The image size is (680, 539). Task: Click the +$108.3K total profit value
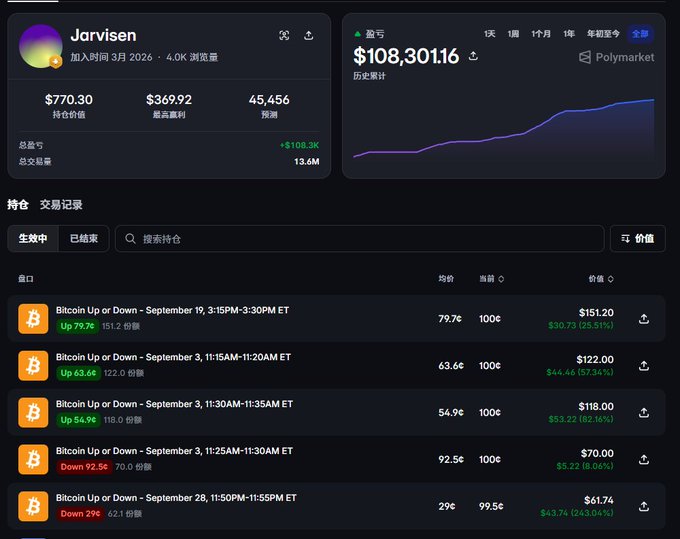[299, 145]
